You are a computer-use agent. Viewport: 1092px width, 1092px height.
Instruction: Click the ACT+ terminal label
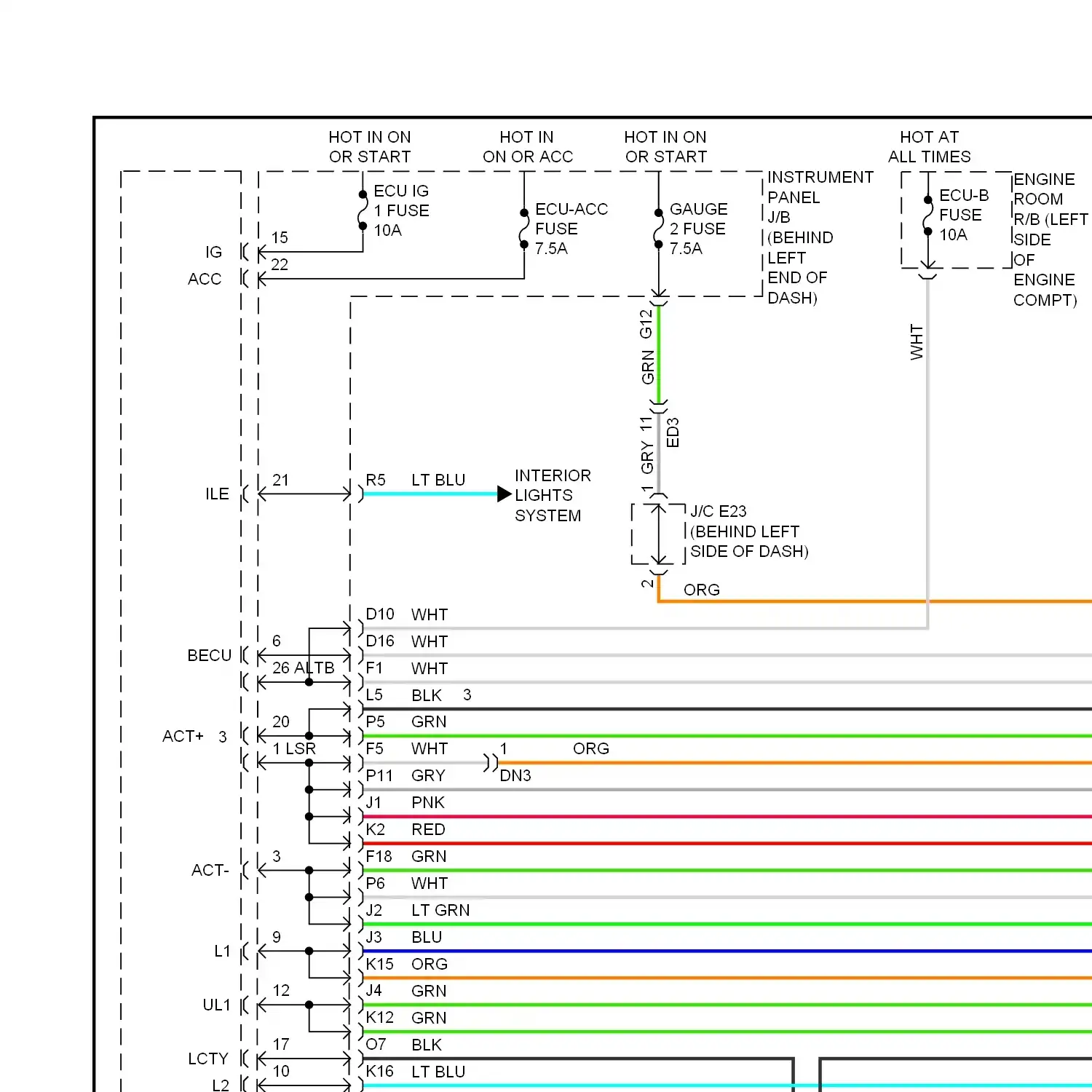tap(183, 736)
